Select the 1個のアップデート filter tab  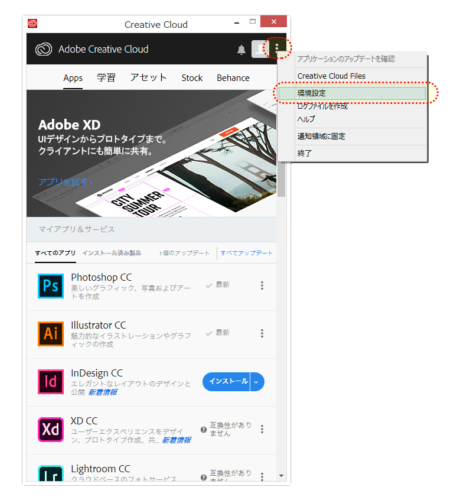pyautogui.click(x=184, y=253)
